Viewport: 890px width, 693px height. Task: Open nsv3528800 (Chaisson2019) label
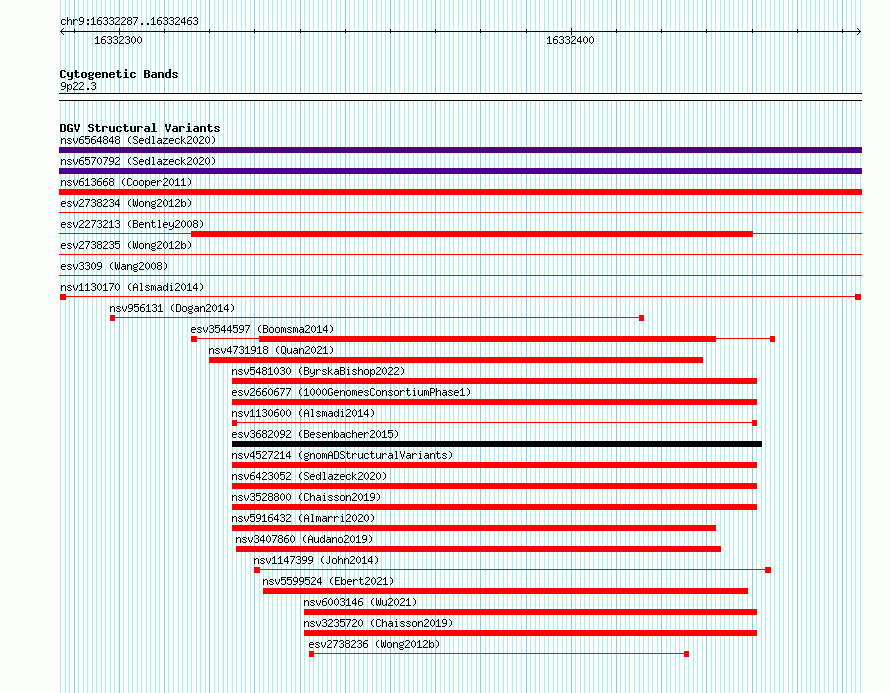[x=307, y=497]
